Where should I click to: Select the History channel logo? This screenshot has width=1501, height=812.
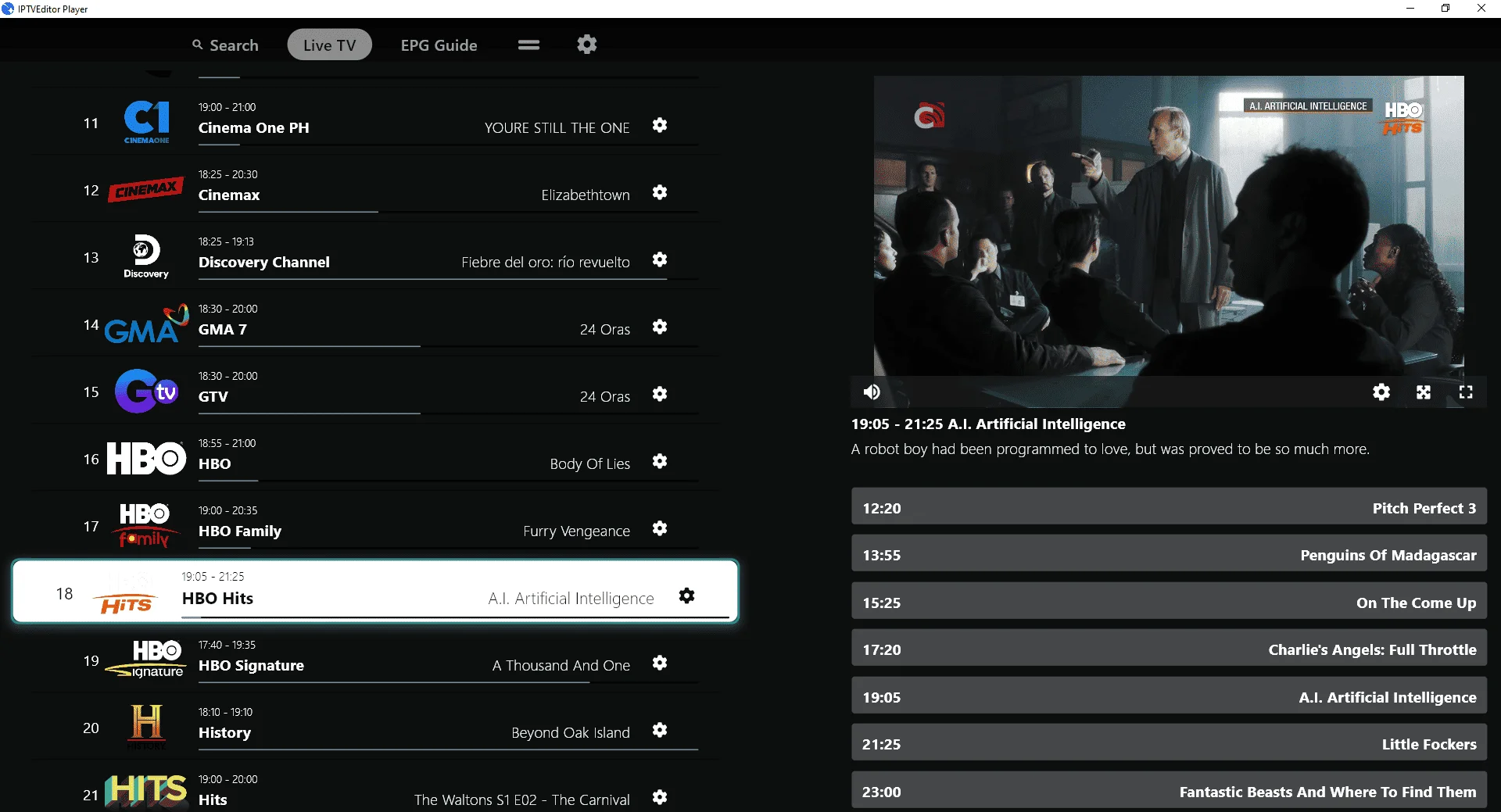pos(147,726)
